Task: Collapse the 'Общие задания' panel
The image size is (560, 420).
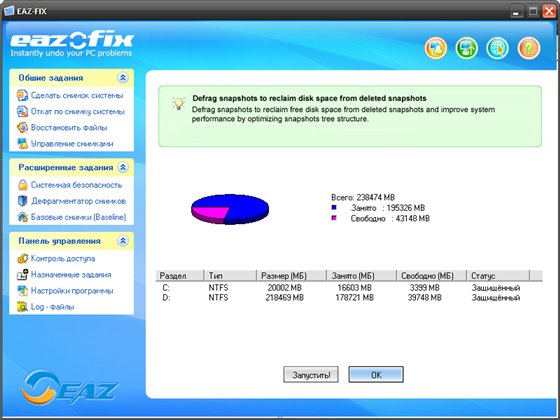Action: (123, 78)
